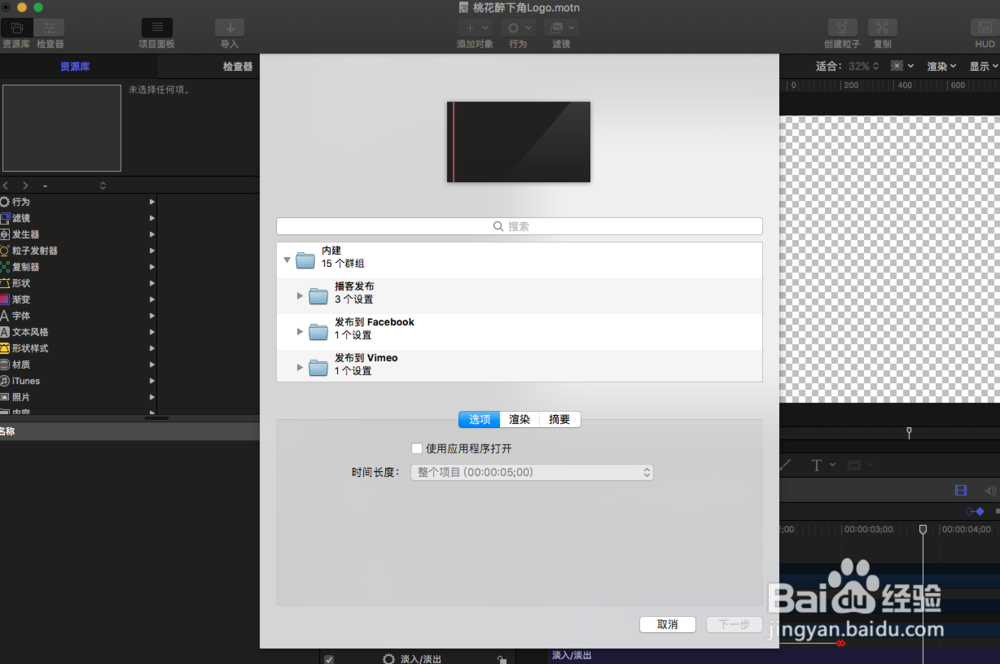Select the 文本风格 library category
The width and height of the screenshot is (1000, 664).
78,332
